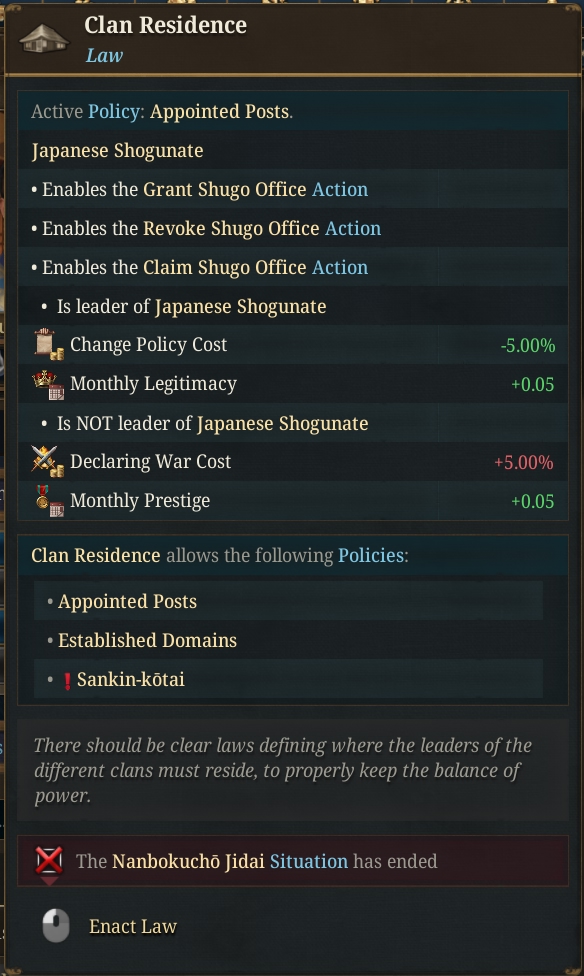584x976 pixels.
Task: Click the Declaring War Cost swords icon
Action: point(48,462)
